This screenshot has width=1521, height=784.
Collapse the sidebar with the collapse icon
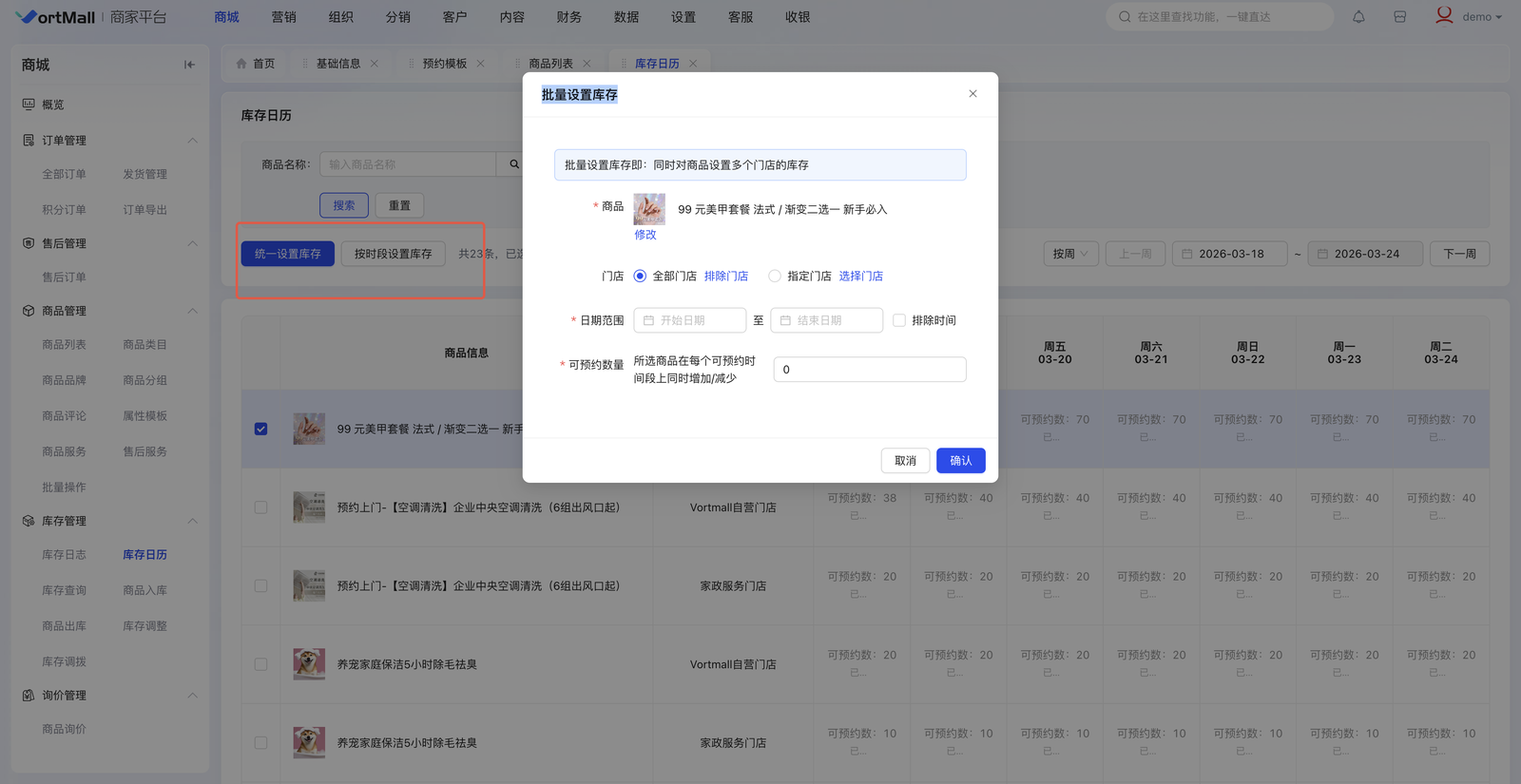tap(189, 65)
